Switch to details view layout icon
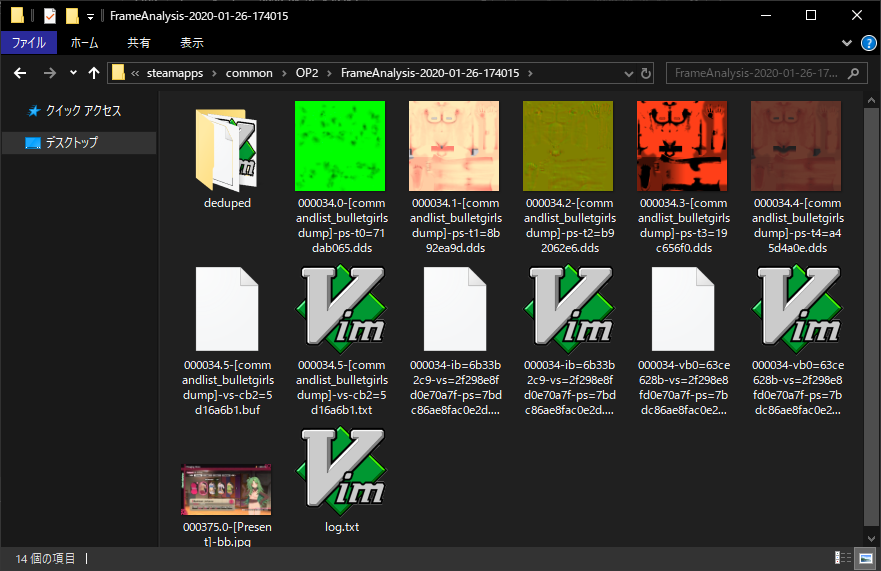This screenshot has height=571, width=881. [843, 558]
